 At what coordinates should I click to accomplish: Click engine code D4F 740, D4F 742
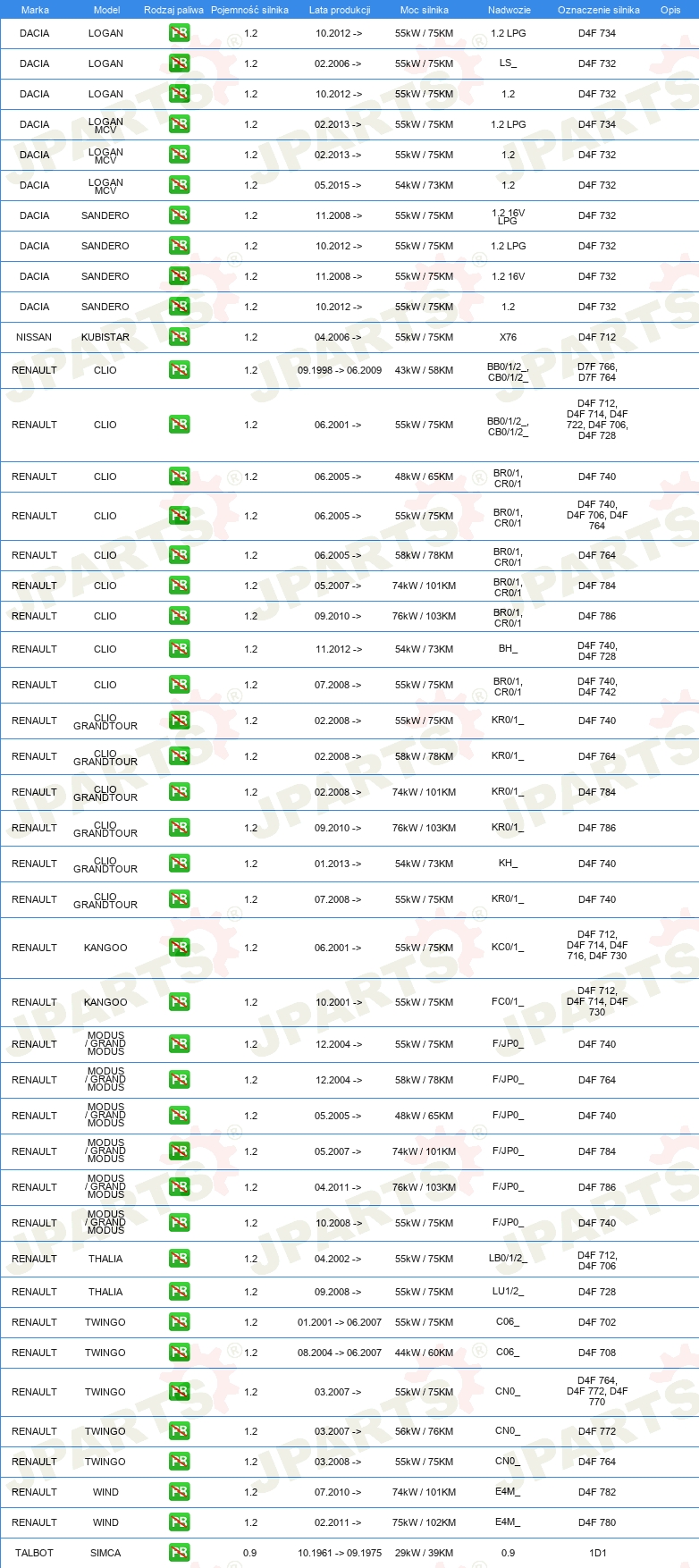pyautogui.click(x=597, y=687)
